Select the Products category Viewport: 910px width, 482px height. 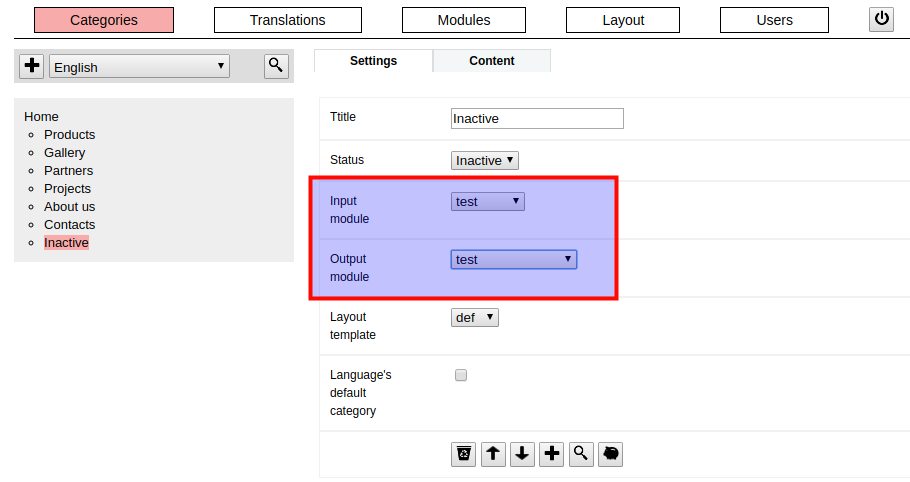pos(70,135)
